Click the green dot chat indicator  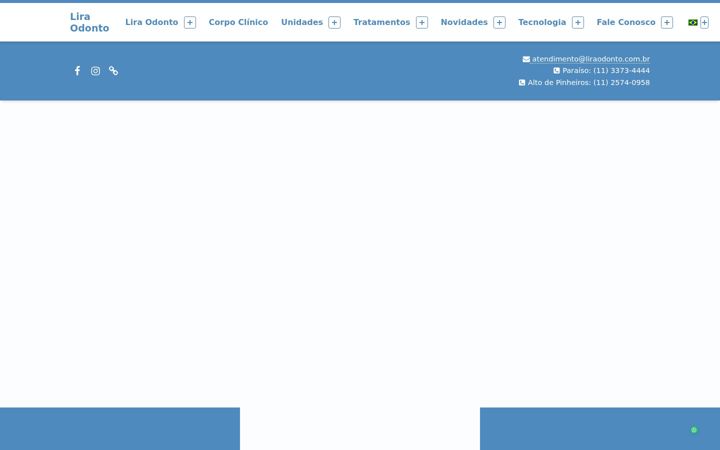694,430
